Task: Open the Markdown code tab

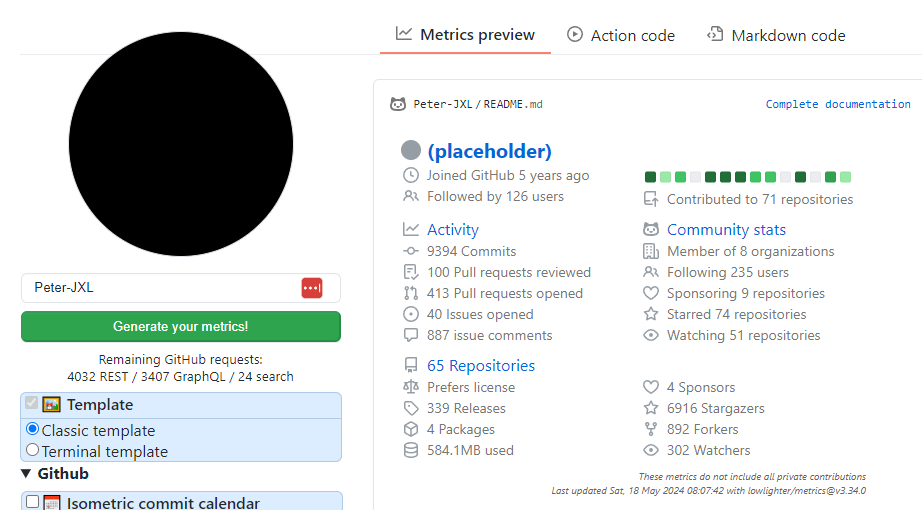Action: pos(776,35)
